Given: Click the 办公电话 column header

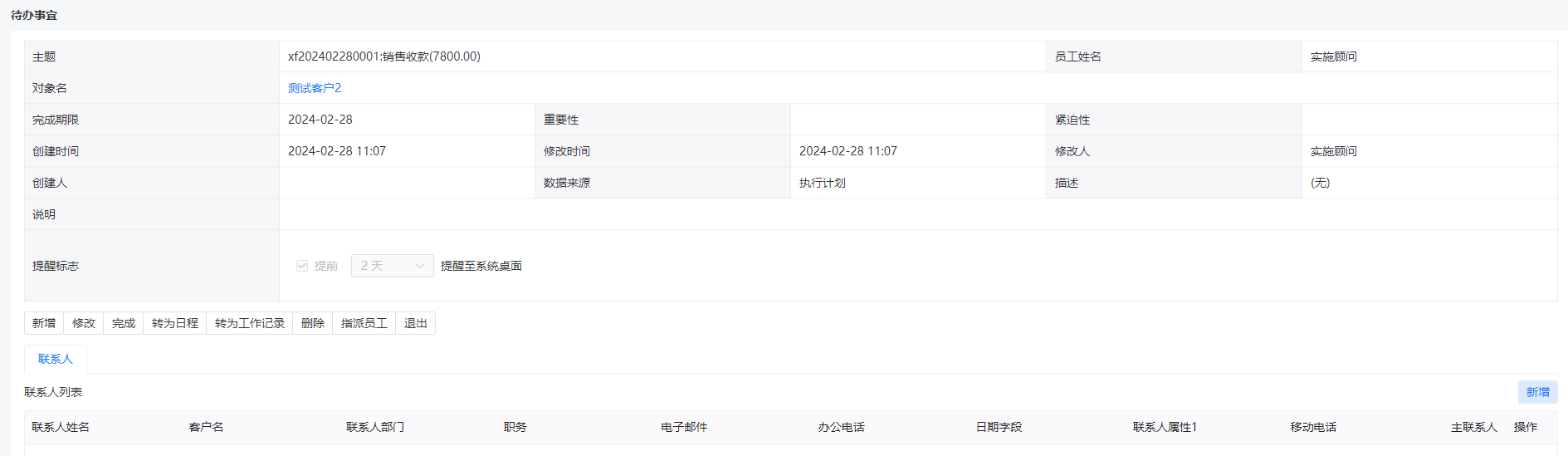Looking at the screenshot, I should 841,427.
